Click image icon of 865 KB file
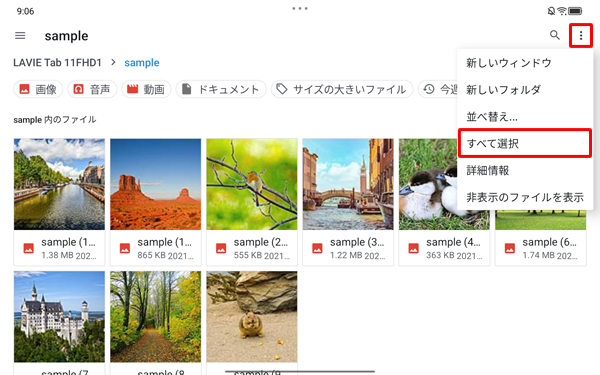Viewport: 600px width, 375px height. tap(125, 248)
